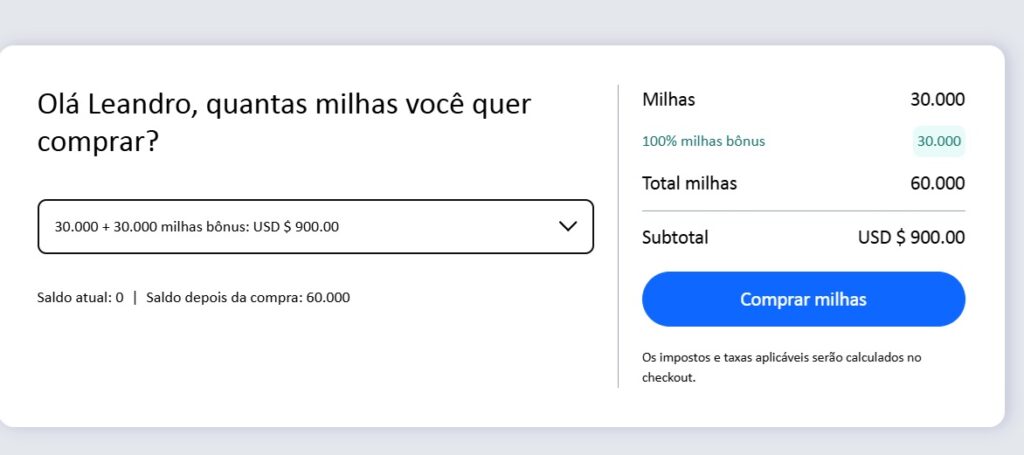Click the 'Subtotal' label

[675, 237]
